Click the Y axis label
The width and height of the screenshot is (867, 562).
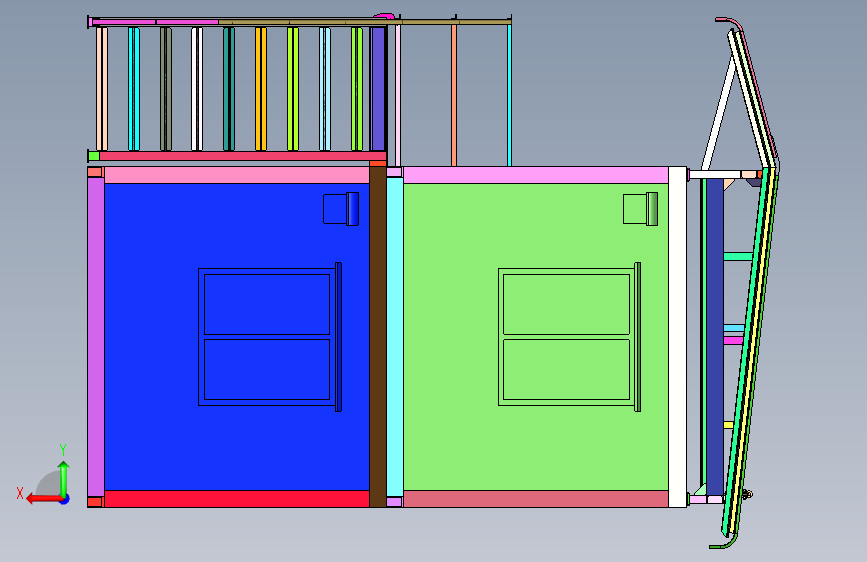click(63, 450)
